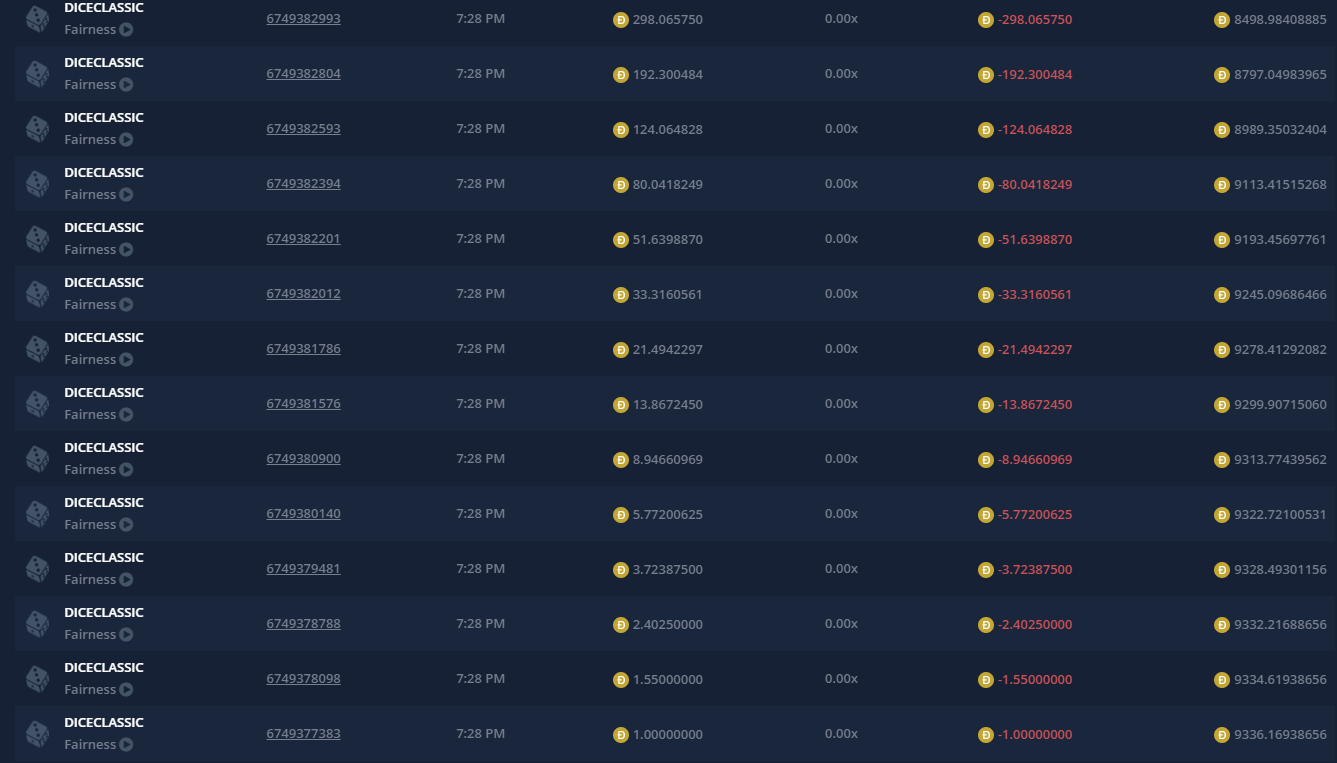Select the Fairness label for bet 6749381786

90,360
